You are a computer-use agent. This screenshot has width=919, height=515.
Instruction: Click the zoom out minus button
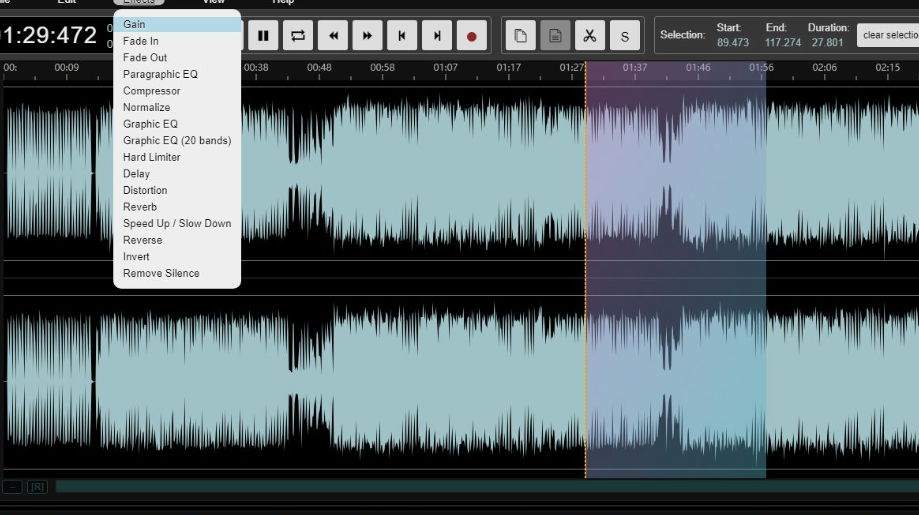12,487
